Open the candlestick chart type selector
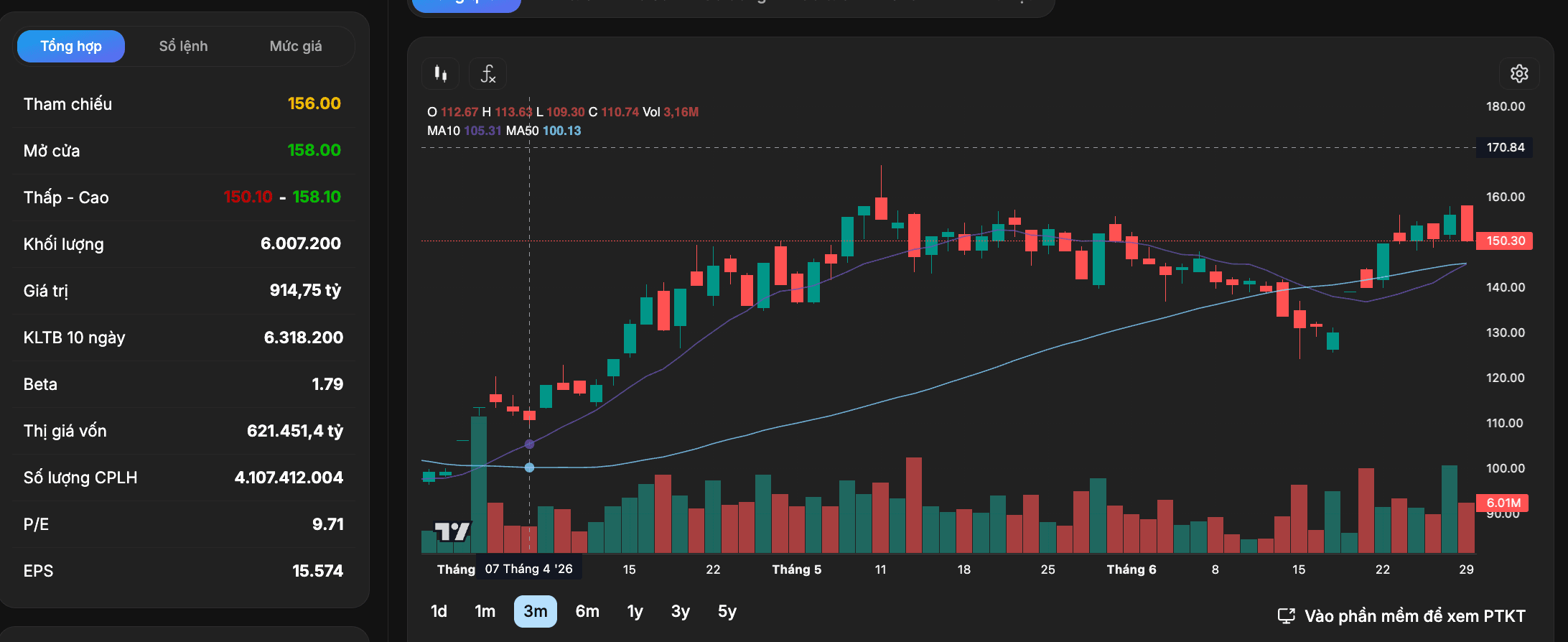The height and width of the screenshot is (642, 1568). point(441,73)
